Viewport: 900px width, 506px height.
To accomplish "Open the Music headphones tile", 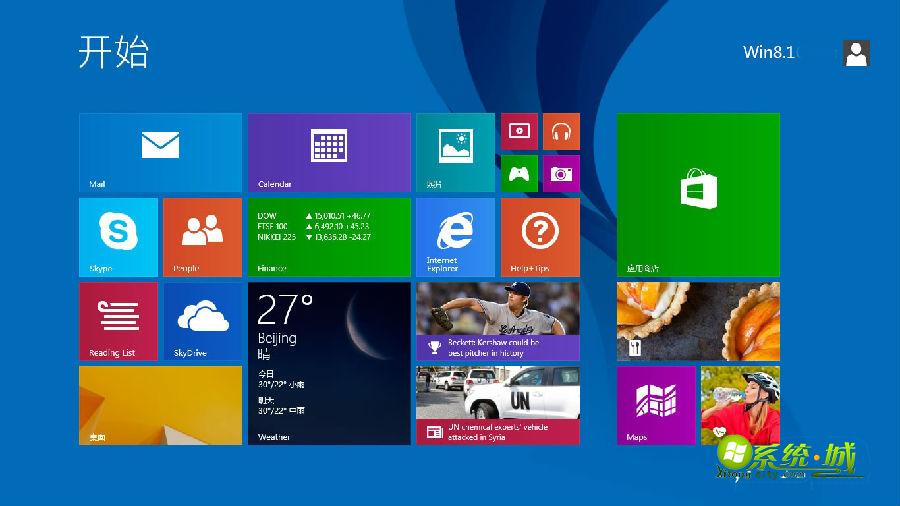I will (561, 131).
